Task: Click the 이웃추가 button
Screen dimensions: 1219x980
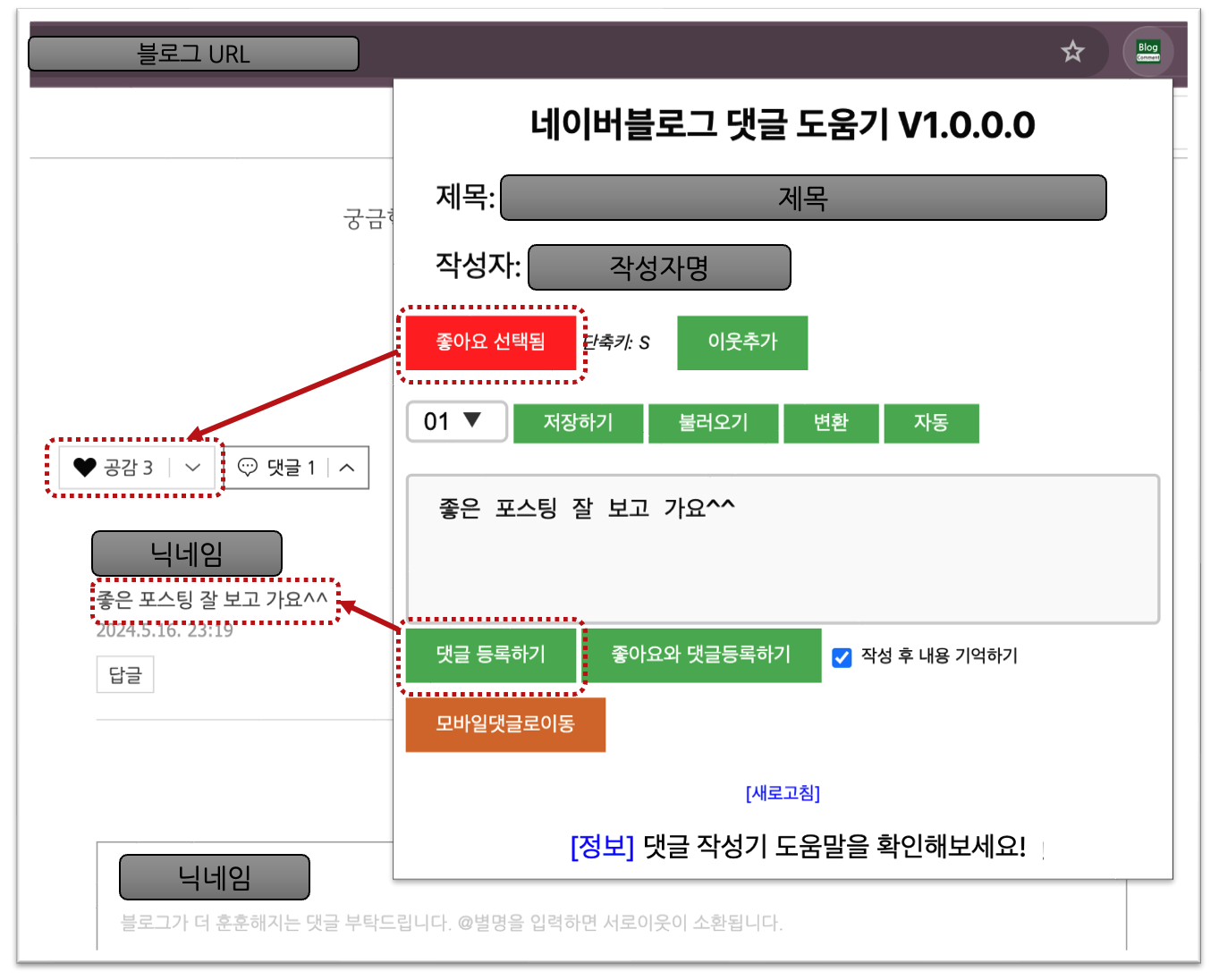Action: tap(742, 342)
